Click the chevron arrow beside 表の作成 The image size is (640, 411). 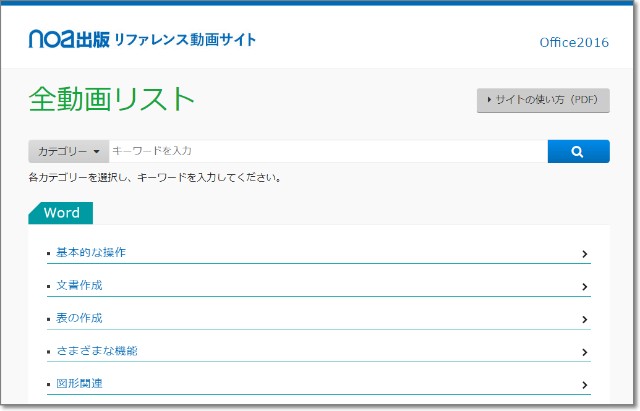click(x=584, y=320)
